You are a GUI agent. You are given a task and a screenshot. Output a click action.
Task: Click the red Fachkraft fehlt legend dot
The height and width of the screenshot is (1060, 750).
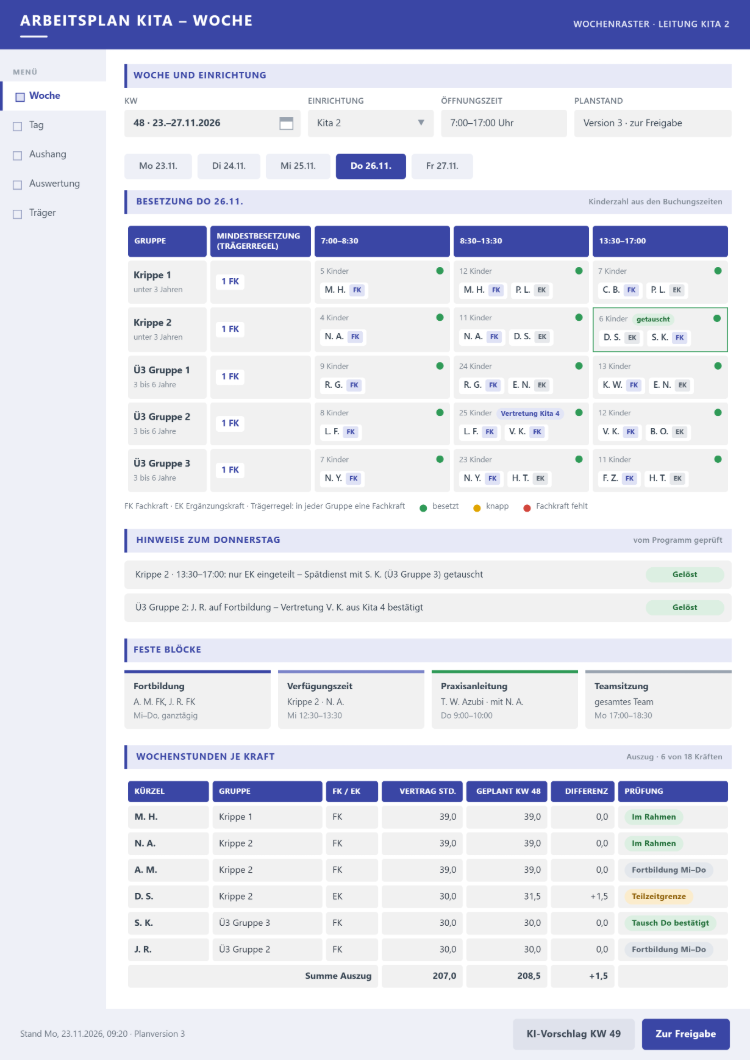[527, 508]
